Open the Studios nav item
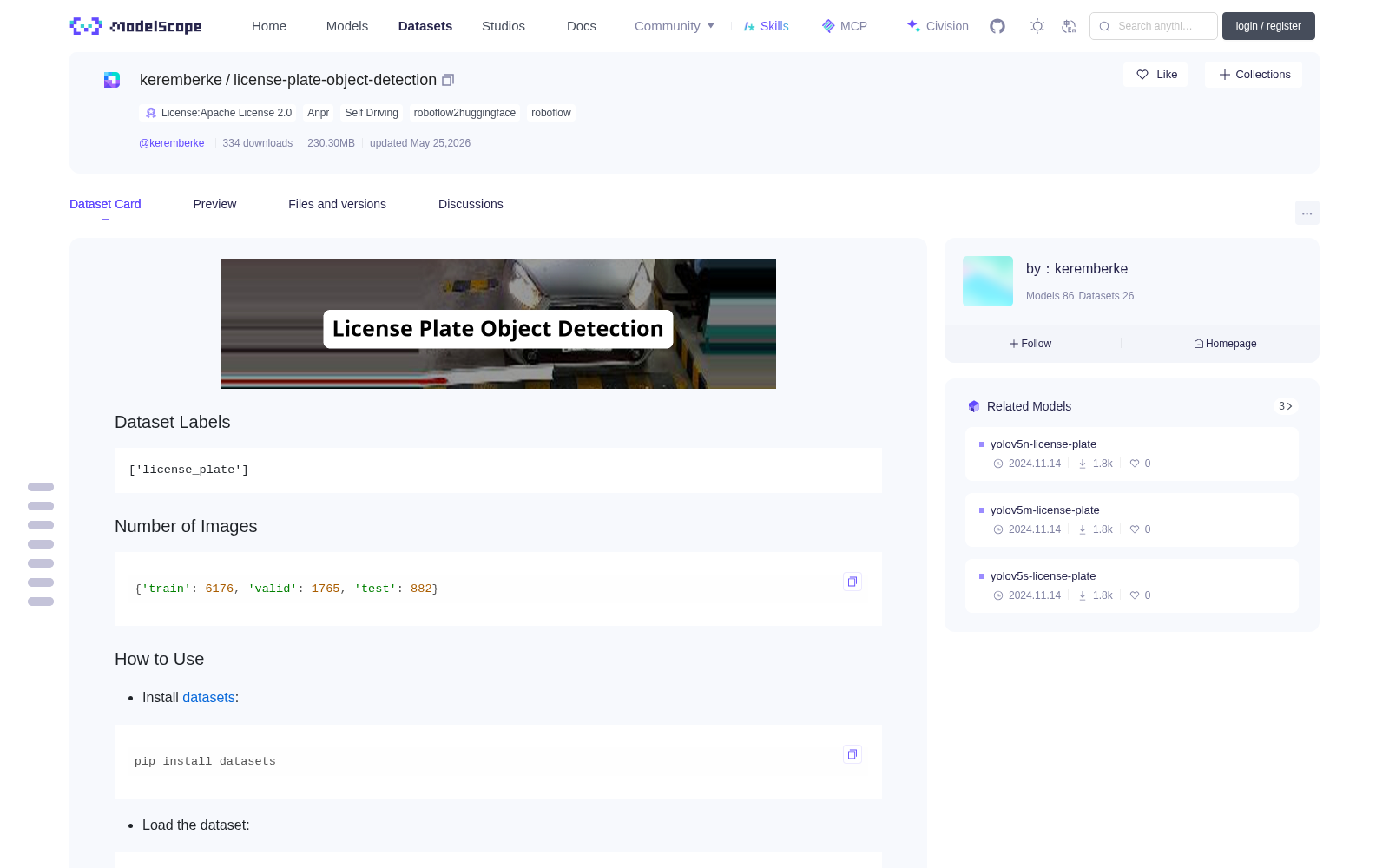Viewport: 1389px width, 868px height. pos(504,26)
